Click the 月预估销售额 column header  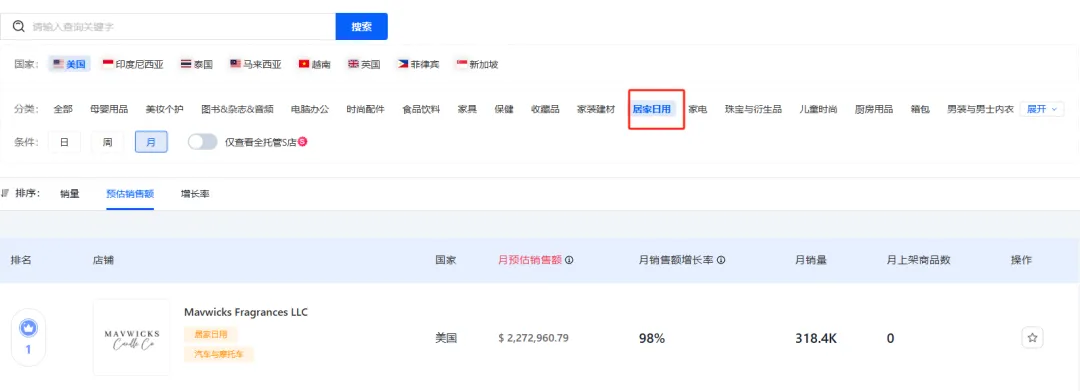pos(530,260)
